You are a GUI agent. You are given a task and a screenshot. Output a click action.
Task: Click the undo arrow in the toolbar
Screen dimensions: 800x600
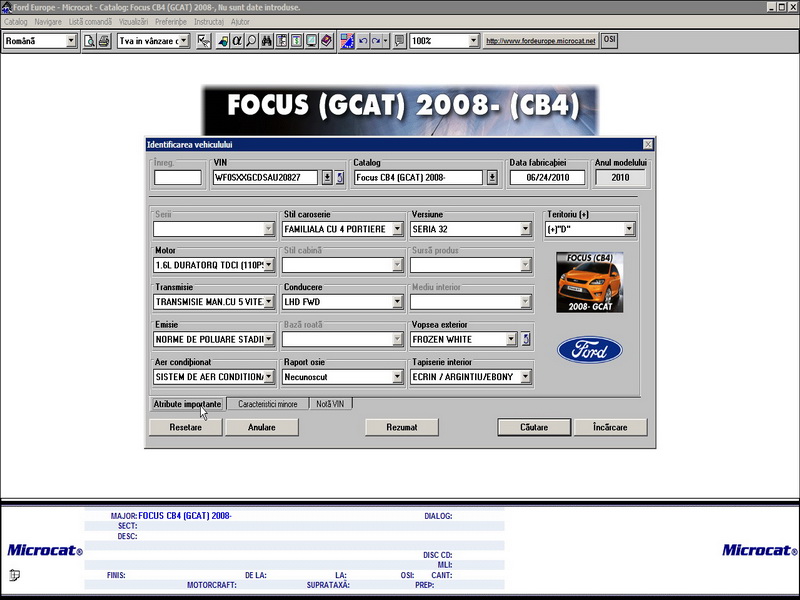coord(362,41)
